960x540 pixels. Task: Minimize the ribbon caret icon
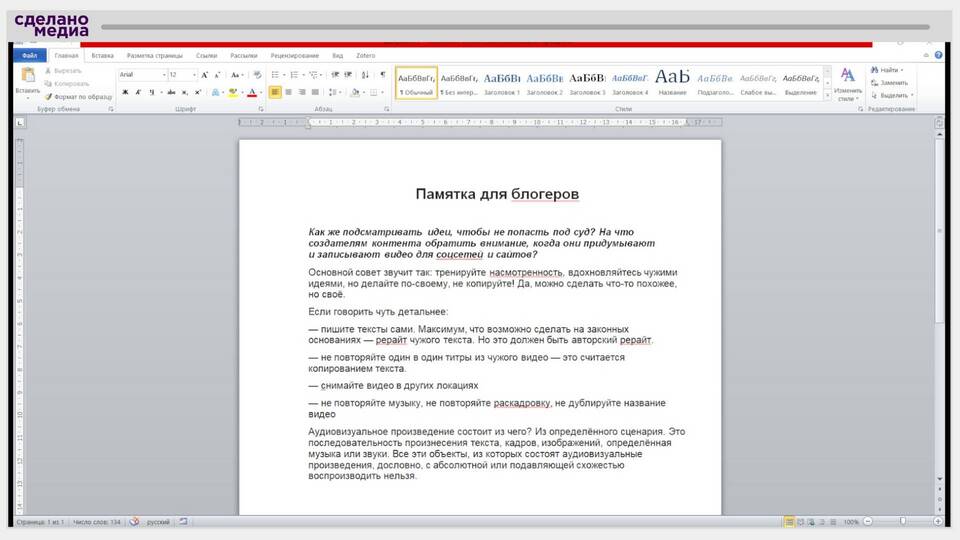(926, 55)
